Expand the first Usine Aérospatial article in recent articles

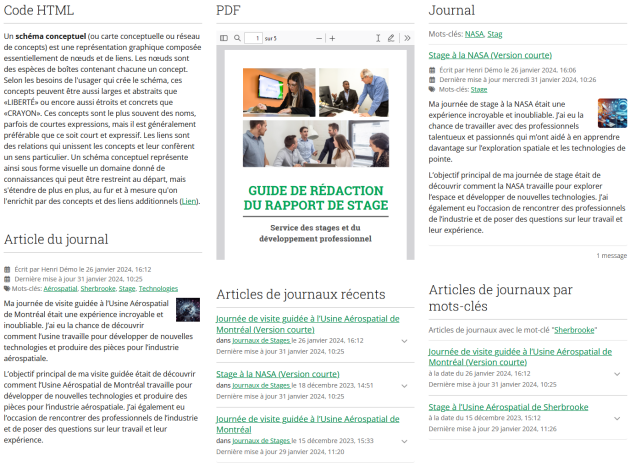(x=405, y=341)
